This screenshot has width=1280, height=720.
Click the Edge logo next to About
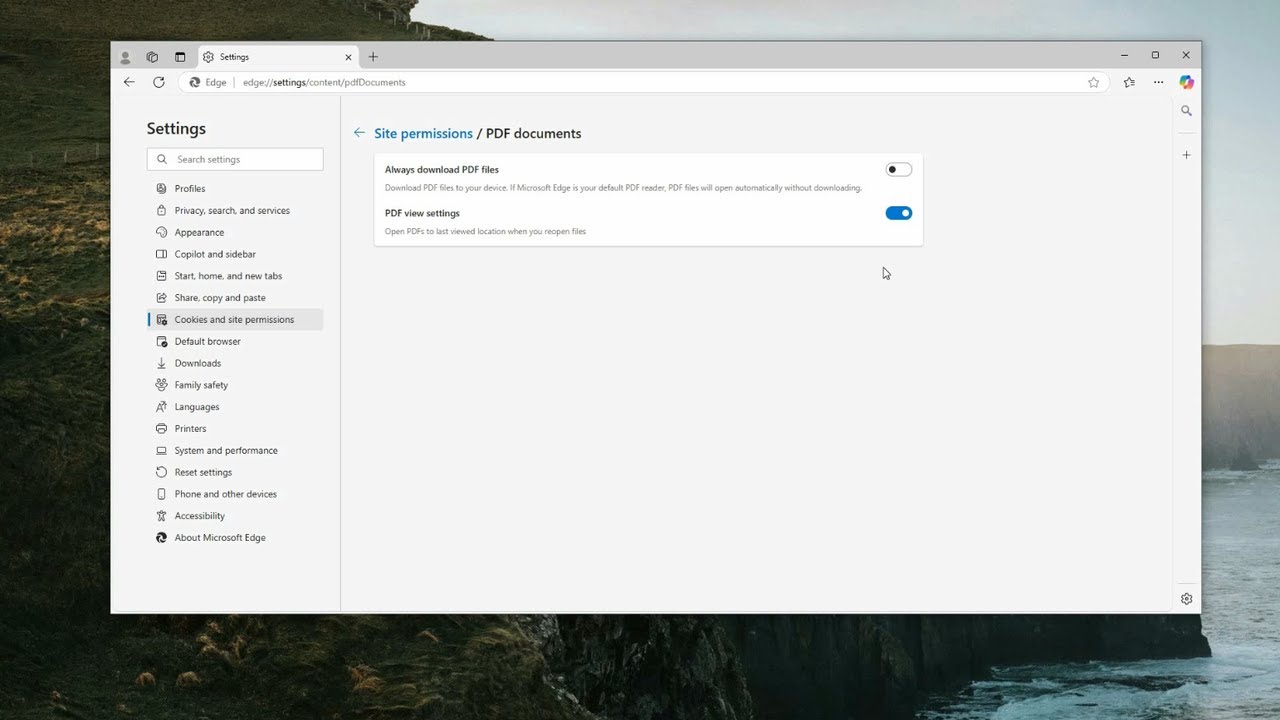tap(161, 538)
